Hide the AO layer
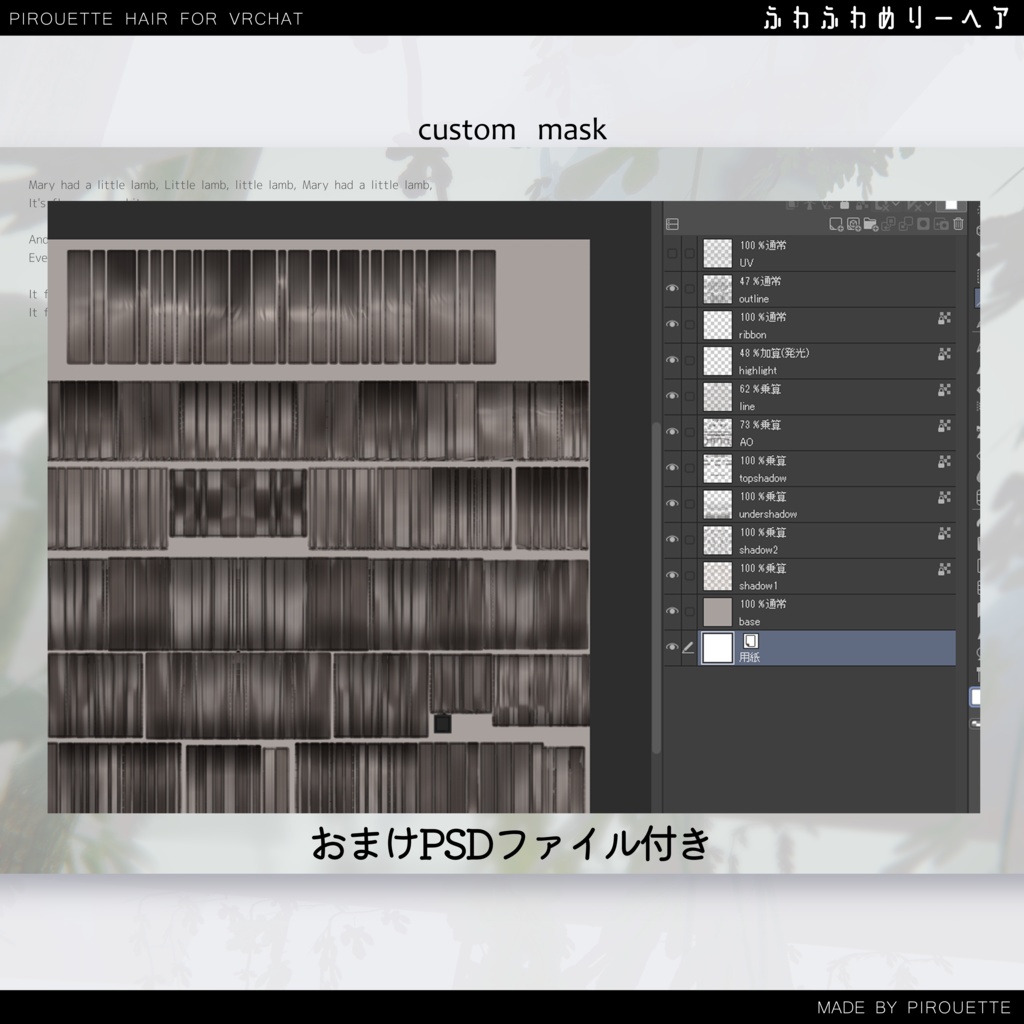1024x1024 pixels. pos(672,432)
